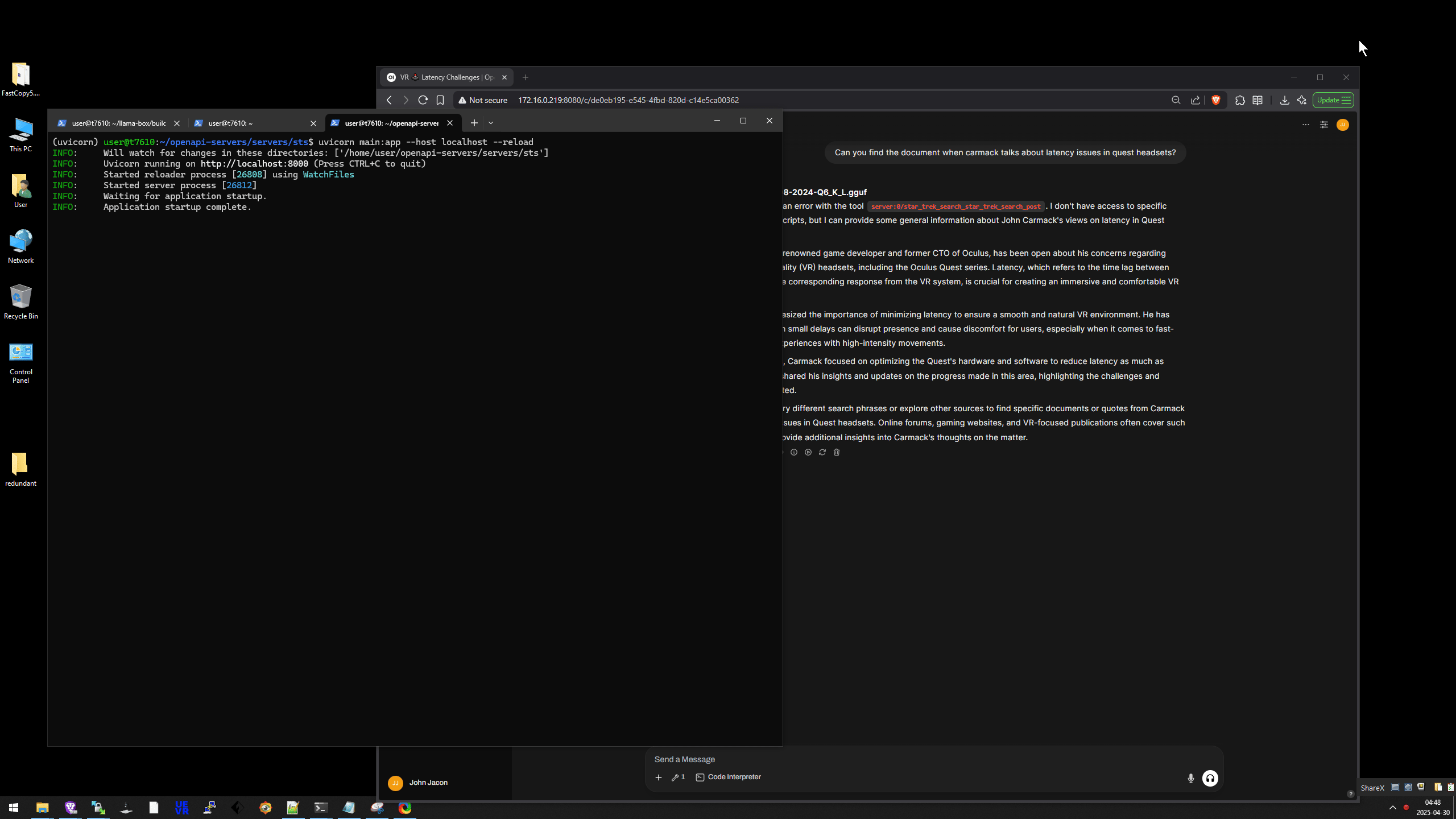Select the VR Latency Challenges browser tab
The image size is (1456, 819).
click(446, 77)
